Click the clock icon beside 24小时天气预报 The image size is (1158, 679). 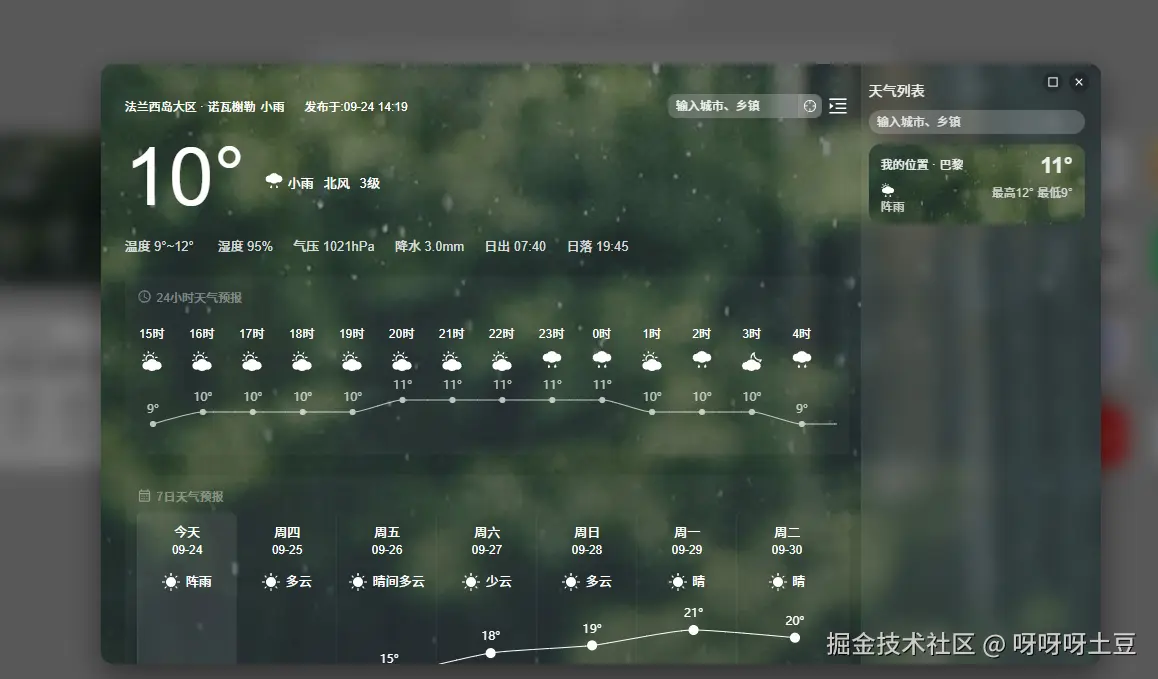tap(144, 297)
